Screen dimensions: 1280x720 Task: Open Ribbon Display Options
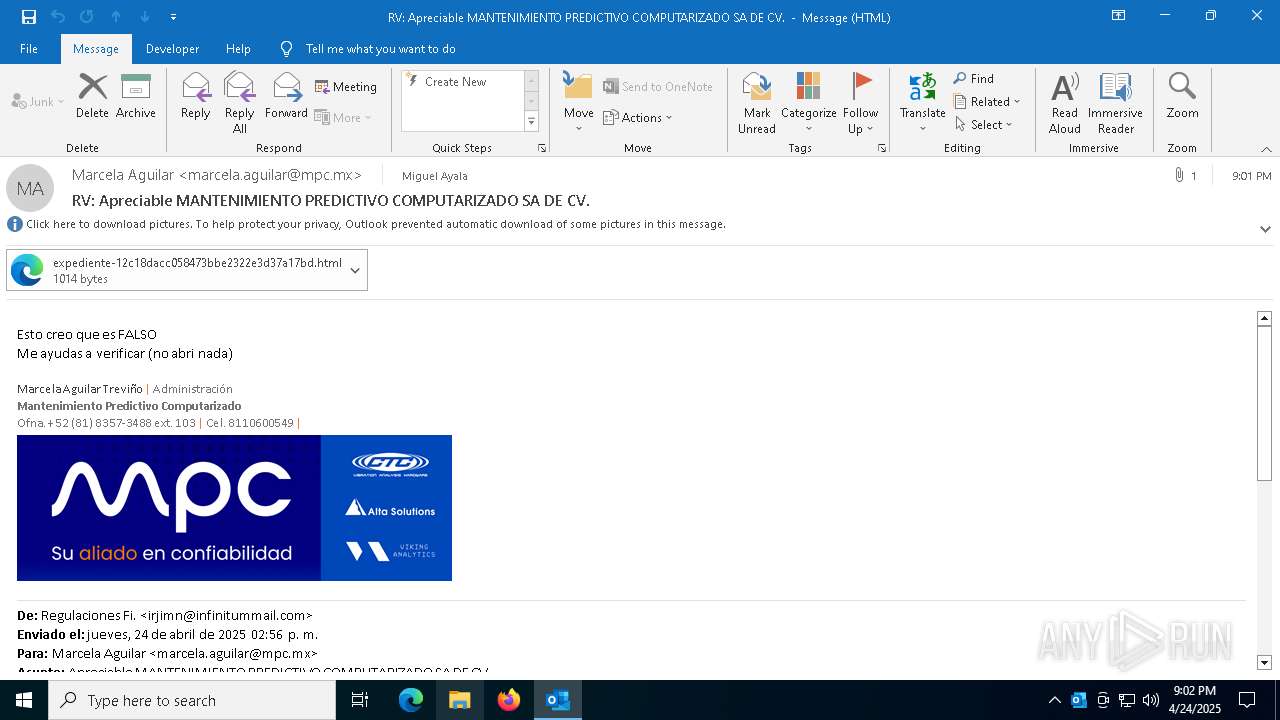pyautogui.click(x=1118, y=16)
